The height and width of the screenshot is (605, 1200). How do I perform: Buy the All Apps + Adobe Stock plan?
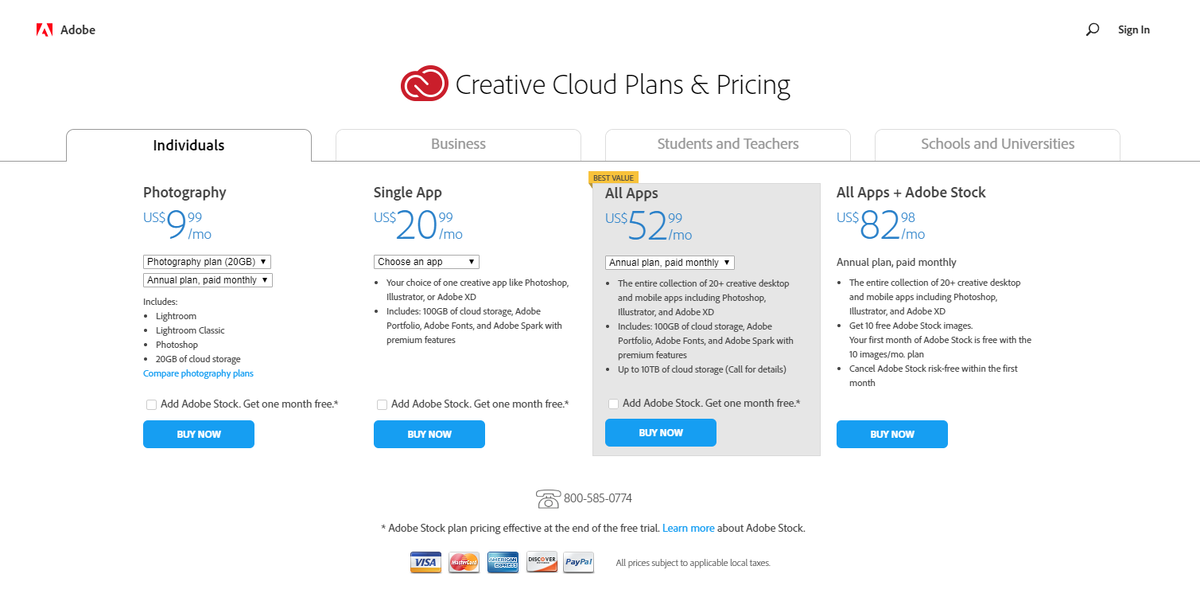click(892, 434)
